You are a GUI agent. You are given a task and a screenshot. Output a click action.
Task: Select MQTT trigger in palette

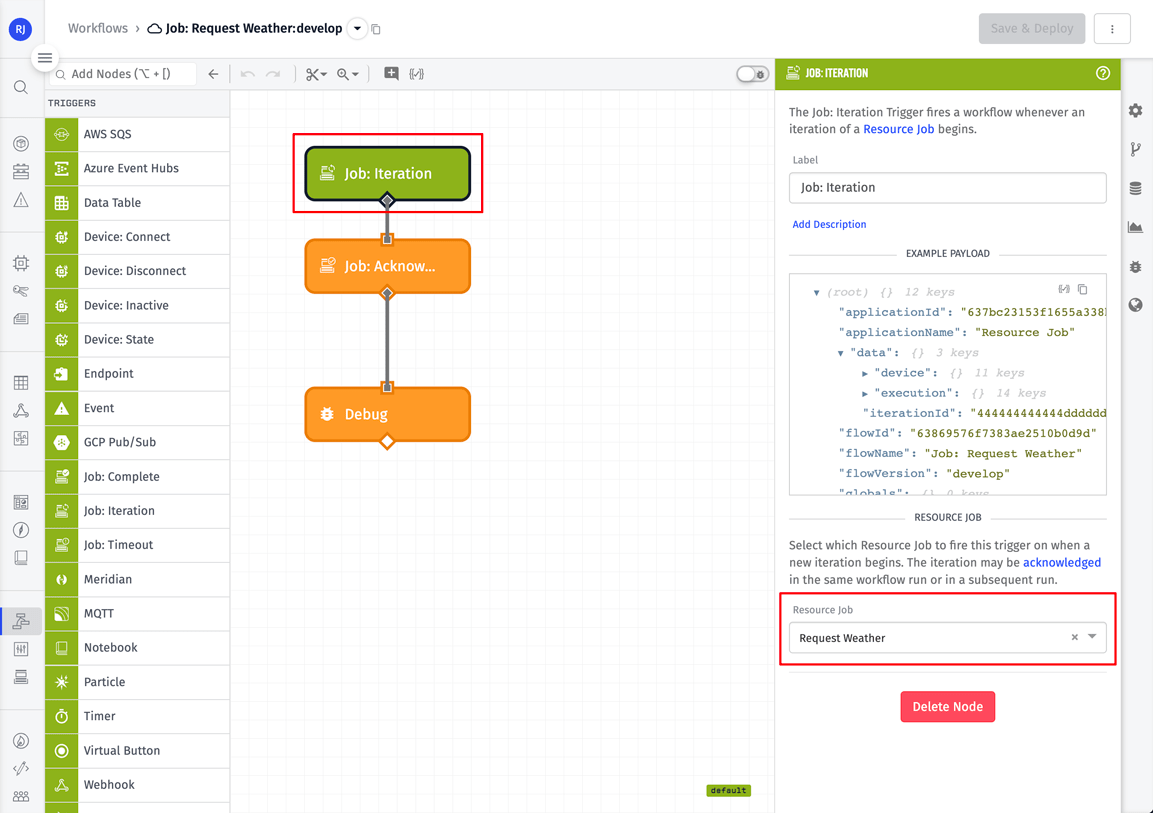click(137, 613)
